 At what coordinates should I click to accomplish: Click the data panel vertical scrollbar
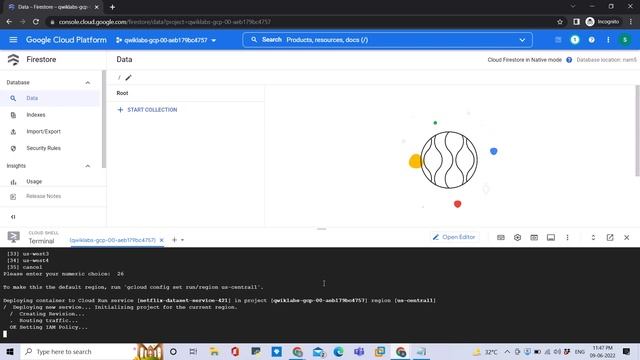[x=637, y=131]
